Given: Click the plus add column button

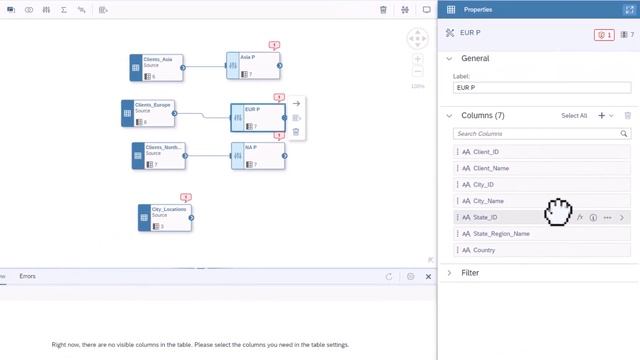Looking at the screenshot, I should click(x=601, y=116).
